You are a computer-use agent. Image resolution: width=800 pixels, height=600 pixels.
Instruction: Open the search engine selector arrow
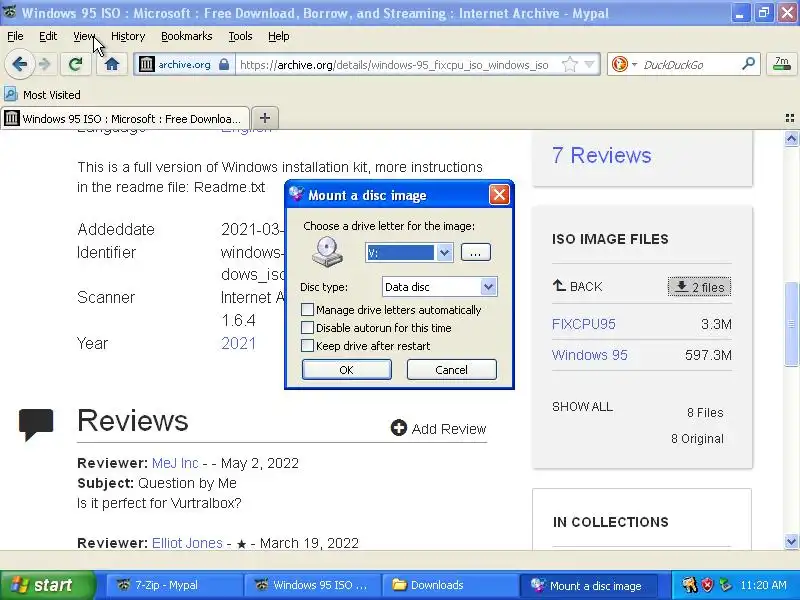click(634, 64)
